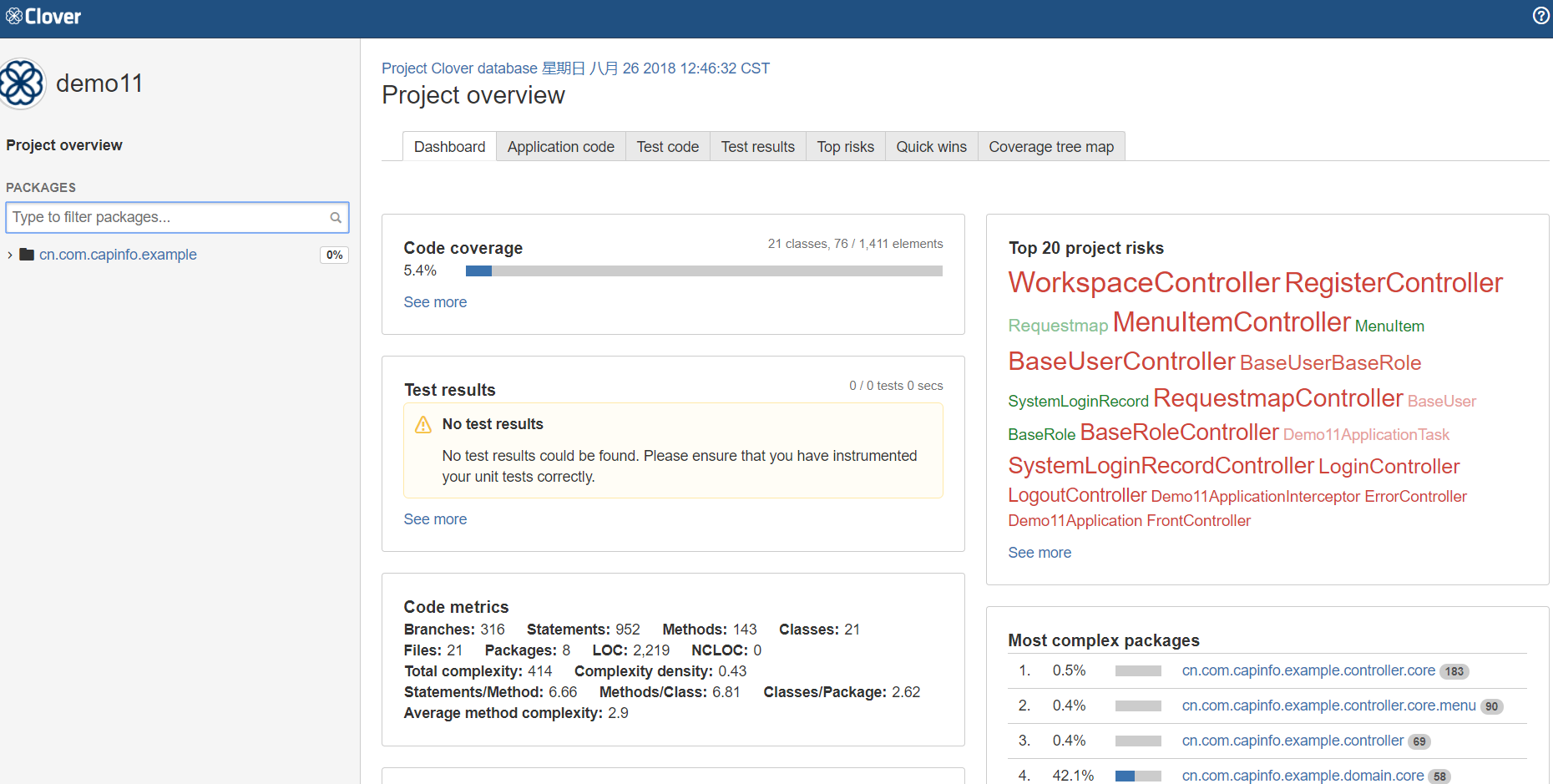This screenshot has height=784, width=1553.
Task: Click the Total complexity: 414 metric
Action: pos(478,672)
